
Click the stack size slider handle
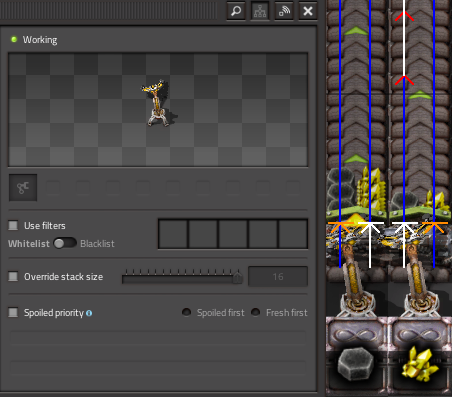[x=238, y=277]
